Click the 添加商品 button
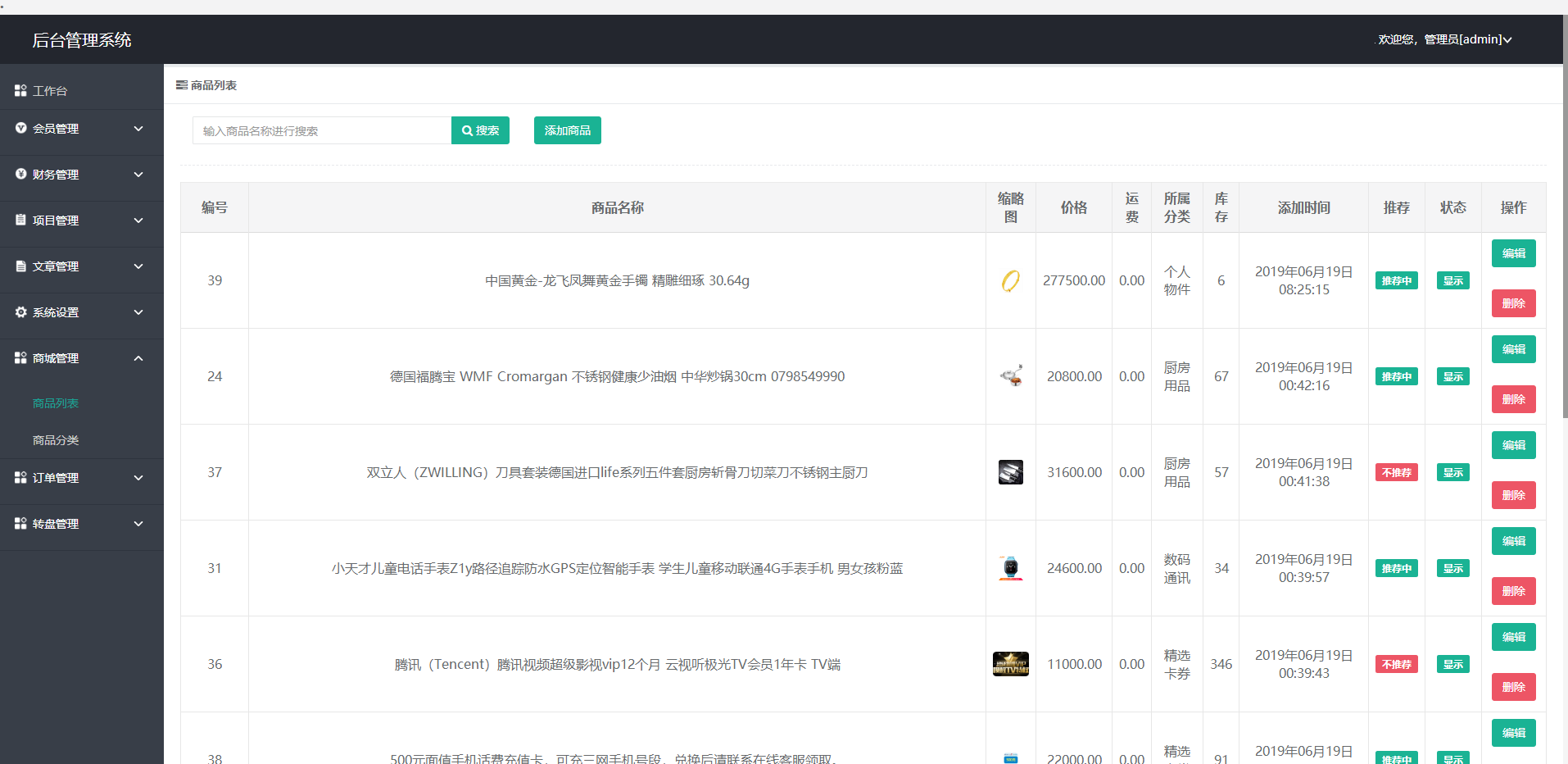The image size is (1568, 764). tap(568, 130)
